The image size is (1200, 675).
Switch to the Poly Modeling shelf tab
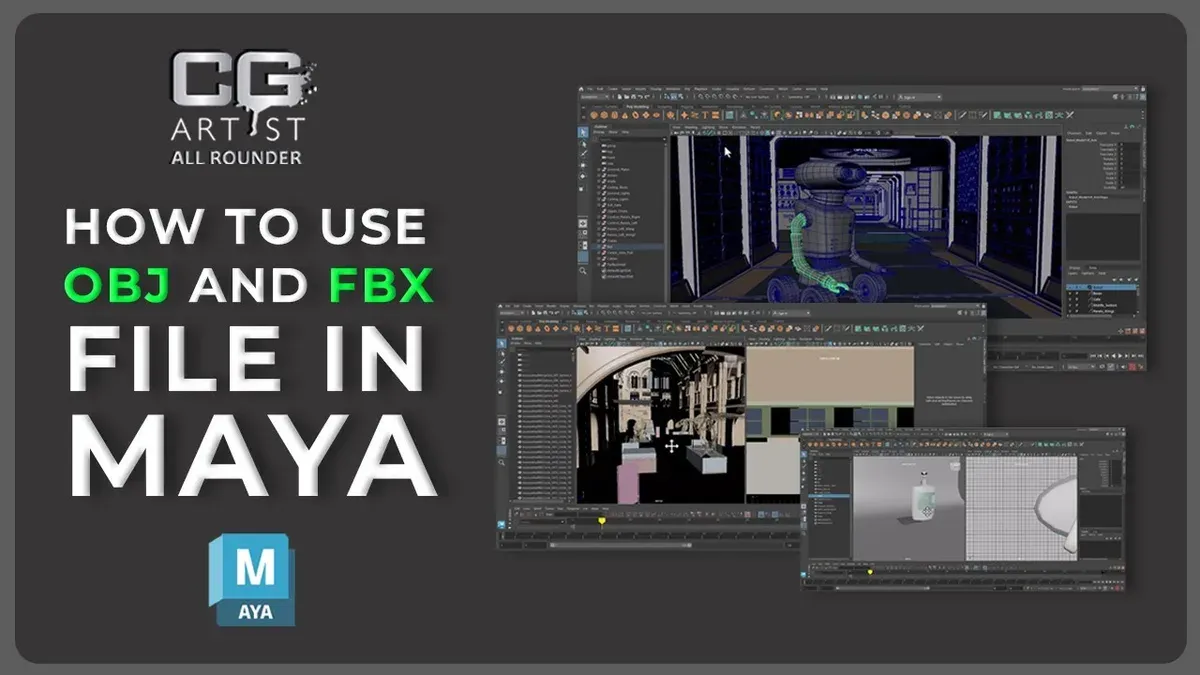[x=637, y=106]
